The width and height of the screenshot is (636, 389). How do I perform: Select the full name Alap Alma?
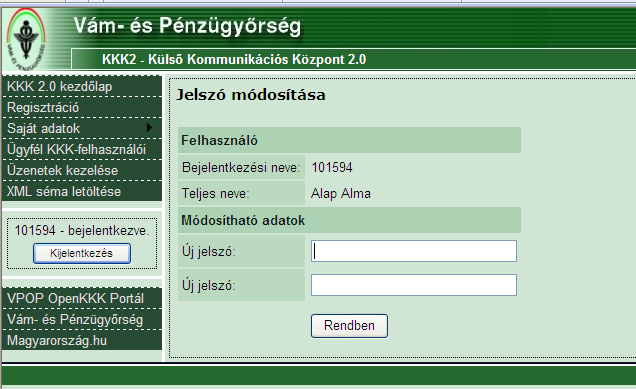(341, 193)
